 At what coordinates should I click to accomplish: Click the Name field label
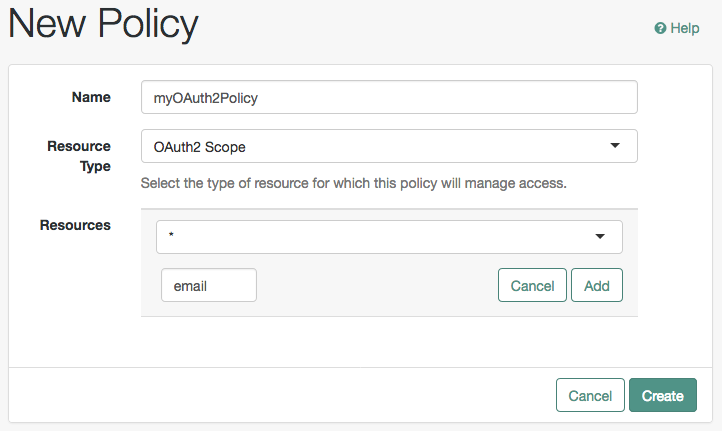pos(91,97)
